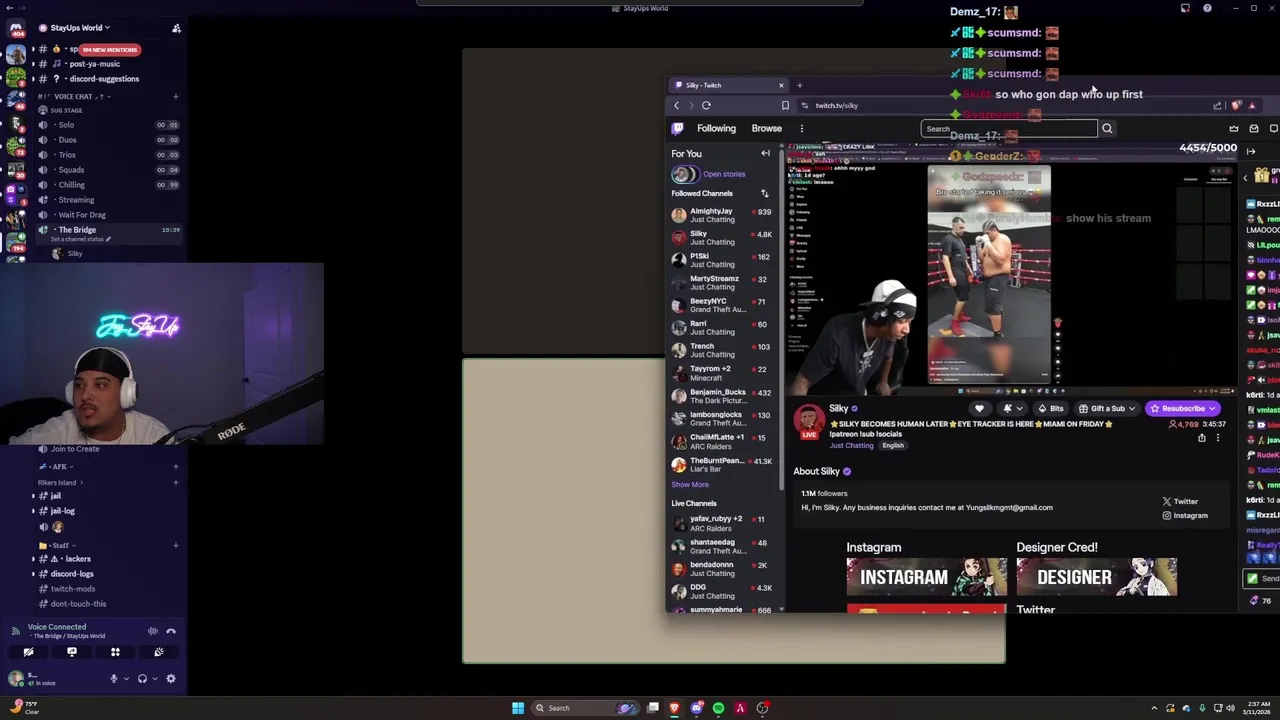Open Discord Activities launcher icon
1280x720 pixels.
click(x=115, y=652)
